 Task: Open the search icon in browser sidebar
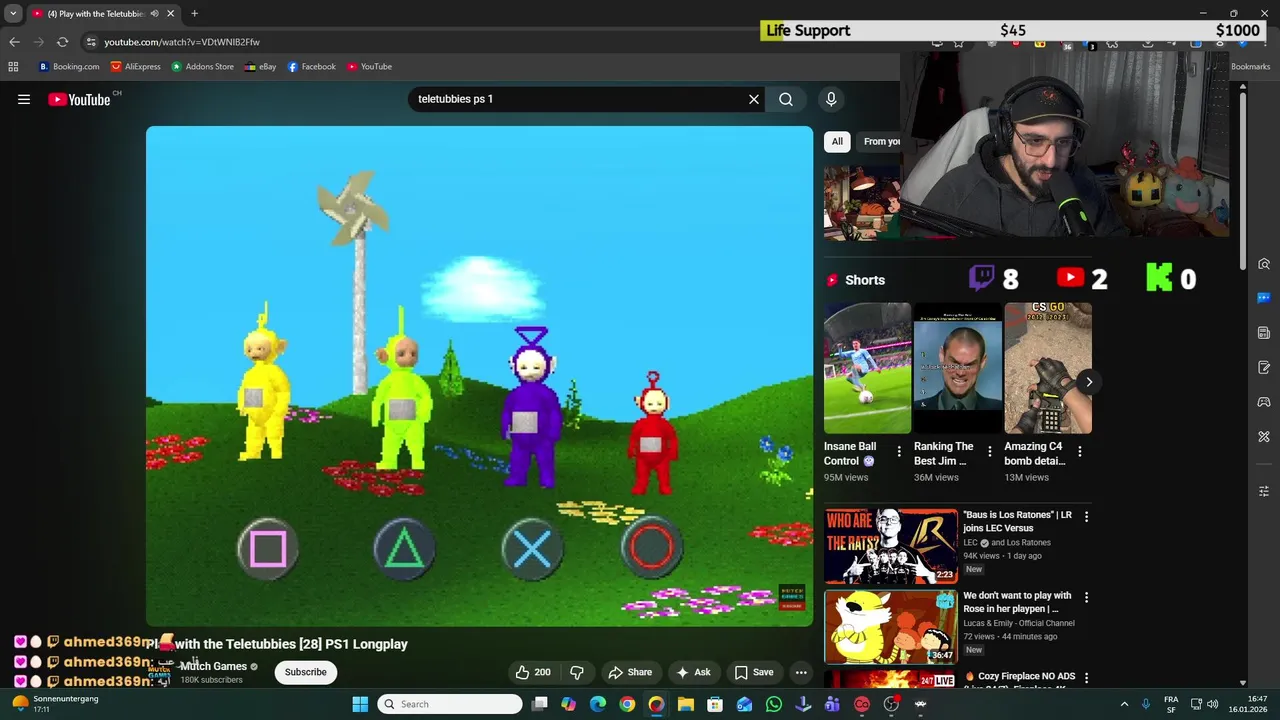point(1264,264)
